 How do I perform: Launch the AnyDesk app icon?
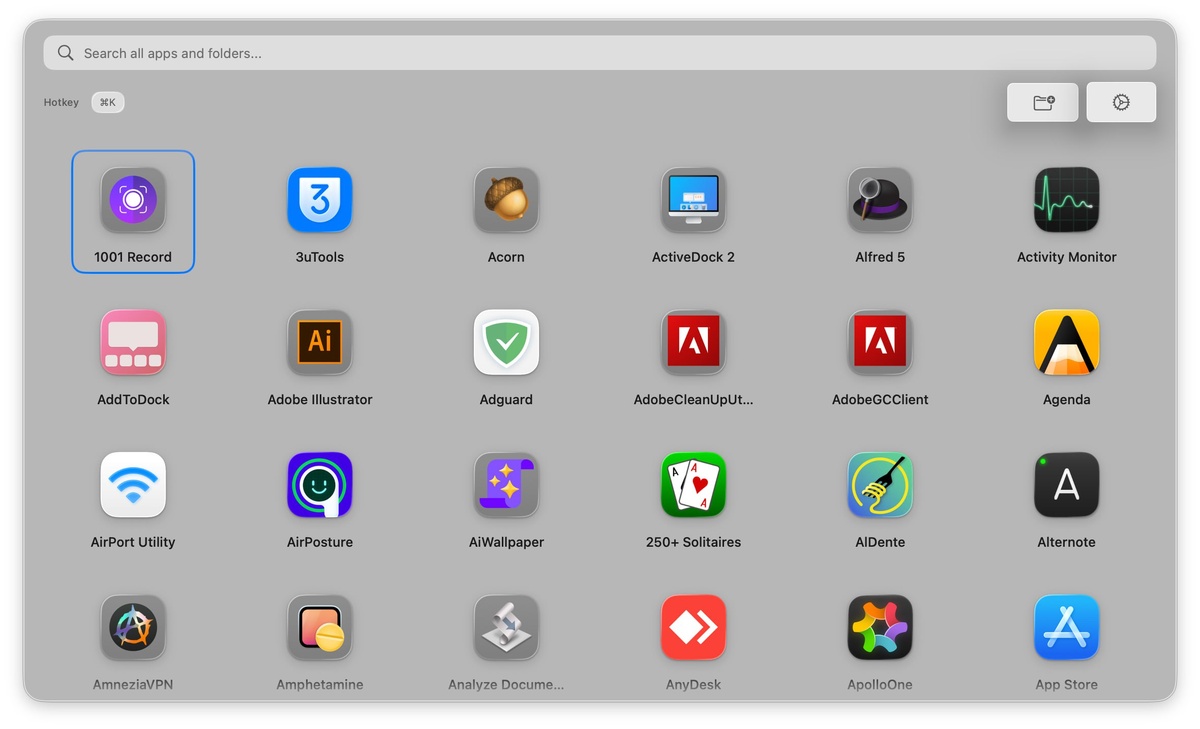pos(693,628)
